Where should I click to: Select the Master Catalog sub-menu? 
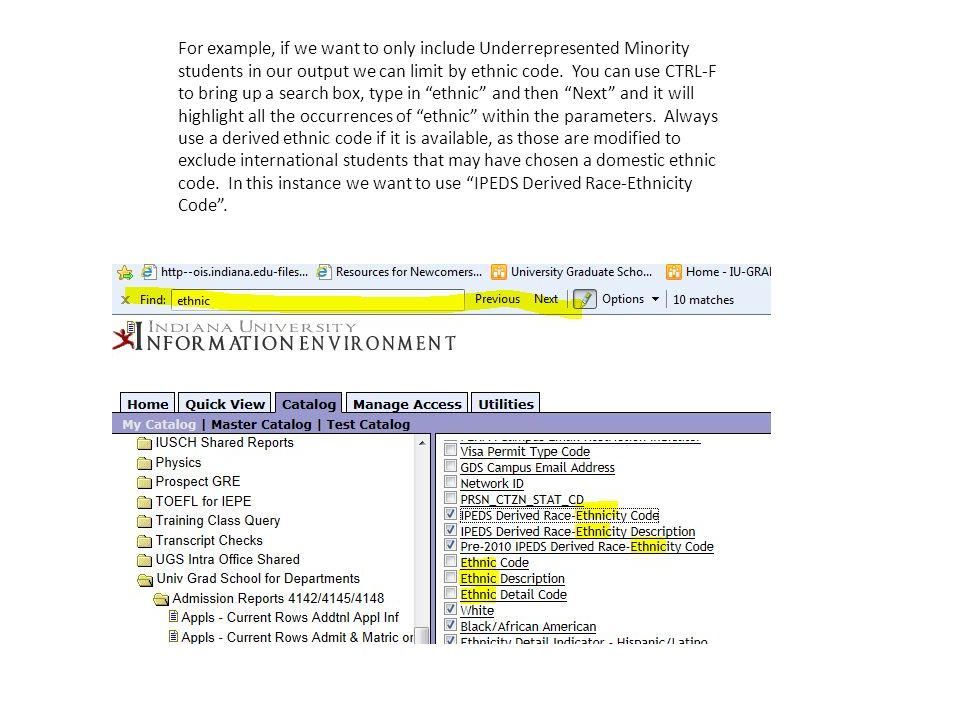pyautogui.click(x=261, y=424)
